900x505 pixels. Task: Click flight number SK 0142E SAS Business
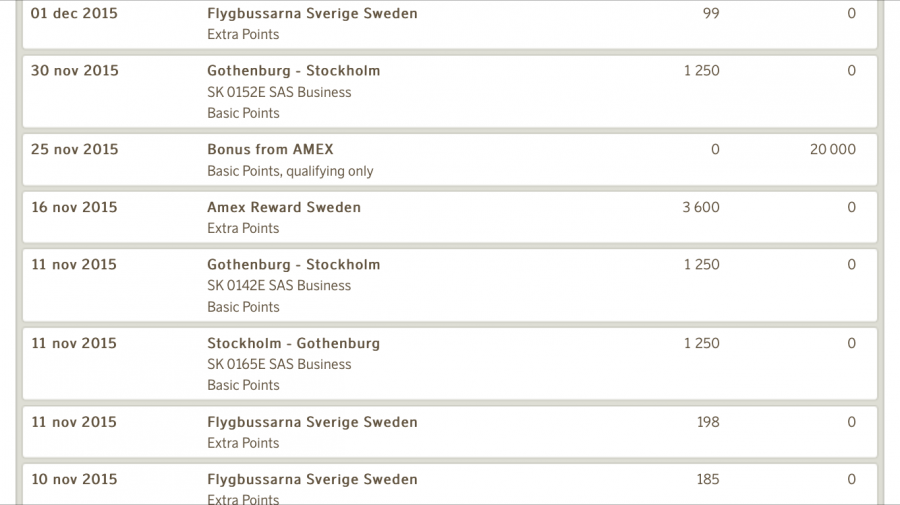(279, 286)
